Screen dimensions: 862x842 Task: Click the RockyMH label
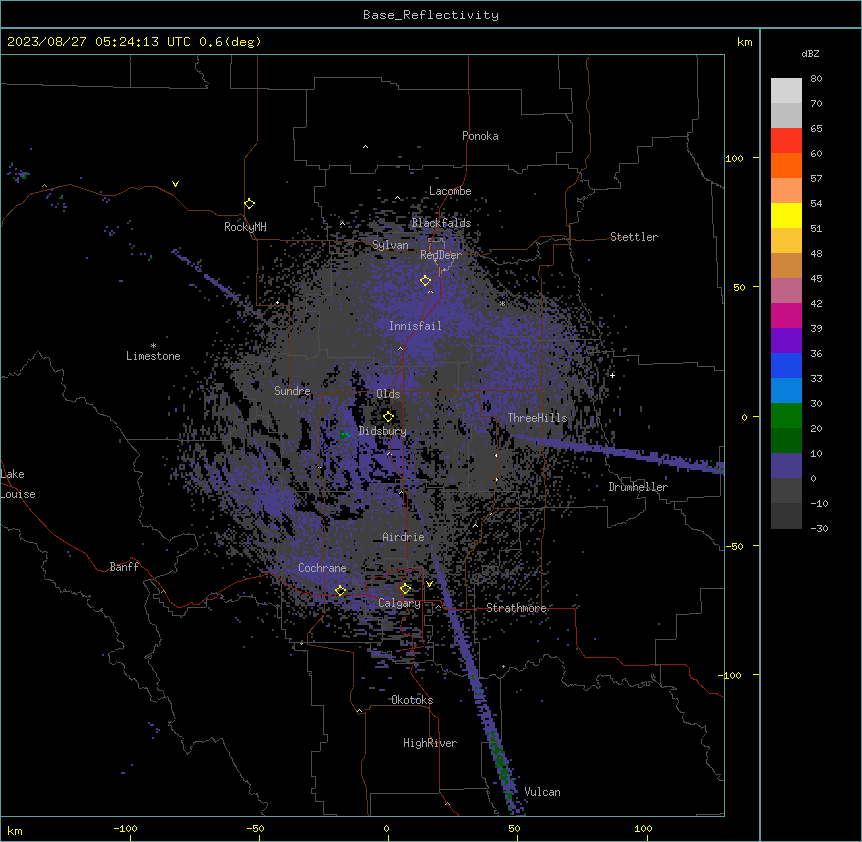pos(245,227)
